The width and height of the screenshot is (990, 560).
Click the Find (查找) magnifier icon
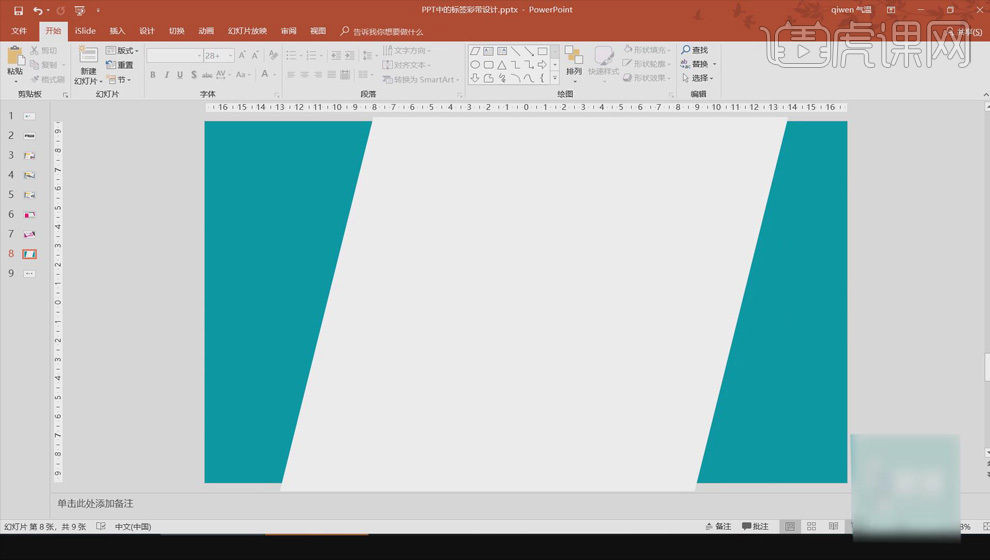[686, 50]
